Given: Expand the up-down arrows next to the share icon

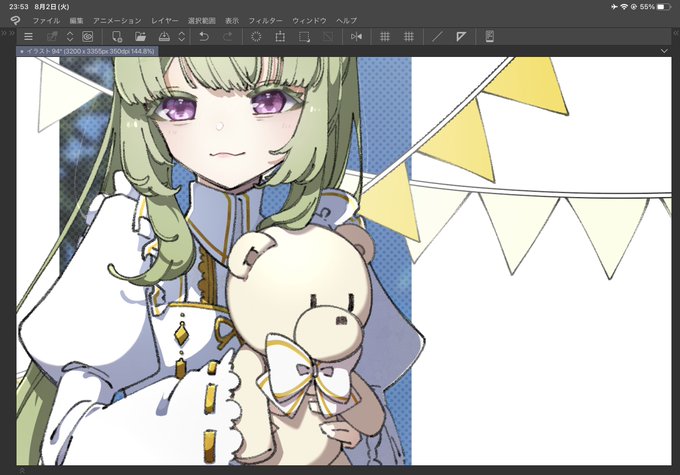Looking at the screenshot, I should pos(70,37).
